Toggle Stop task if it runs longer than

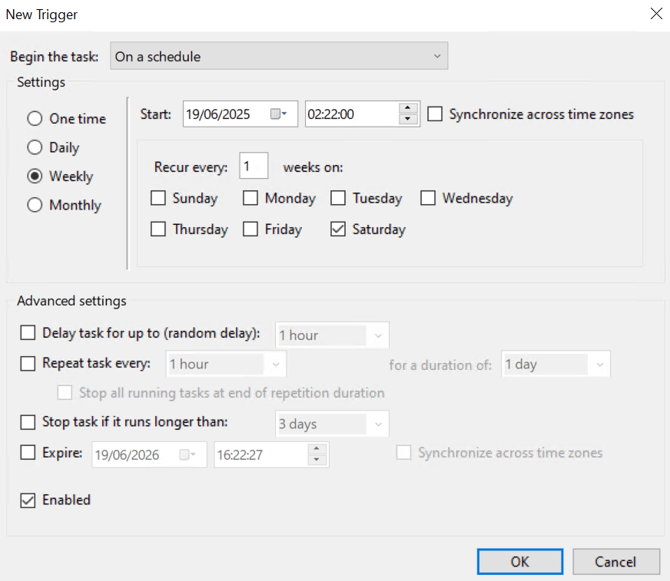click(x=28, y=422)
